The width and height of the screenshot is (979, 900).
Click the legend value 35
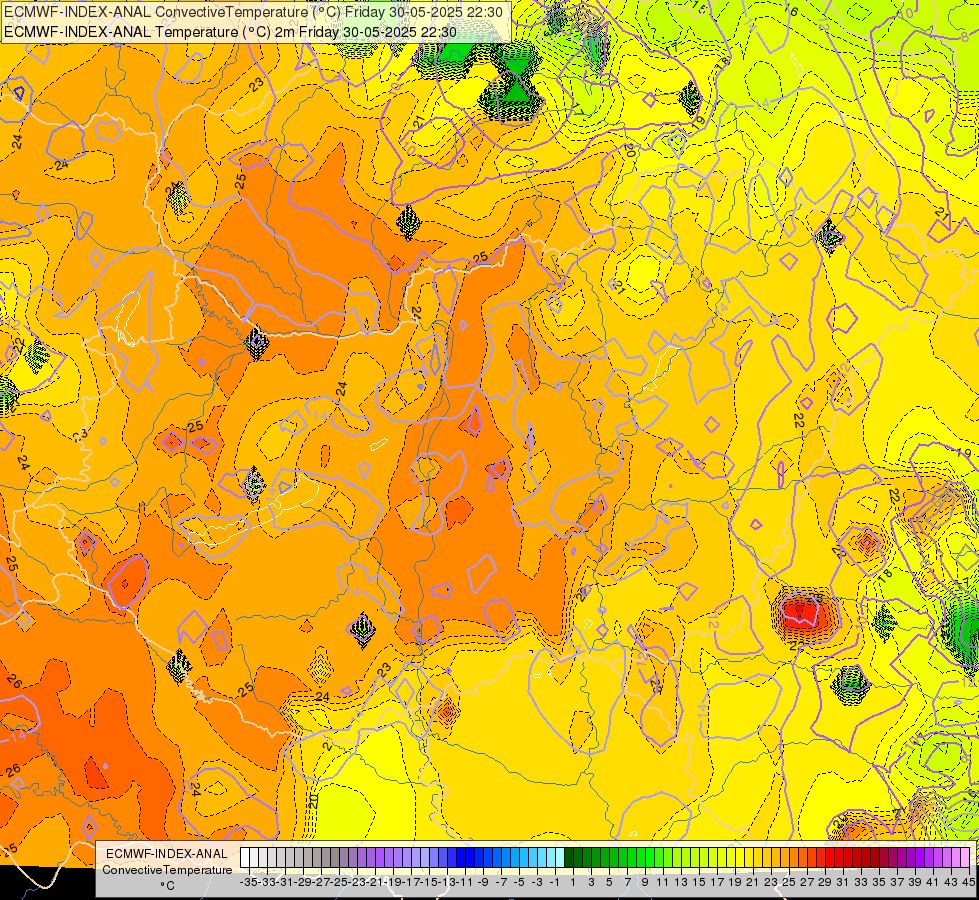[x=880, y=882]
